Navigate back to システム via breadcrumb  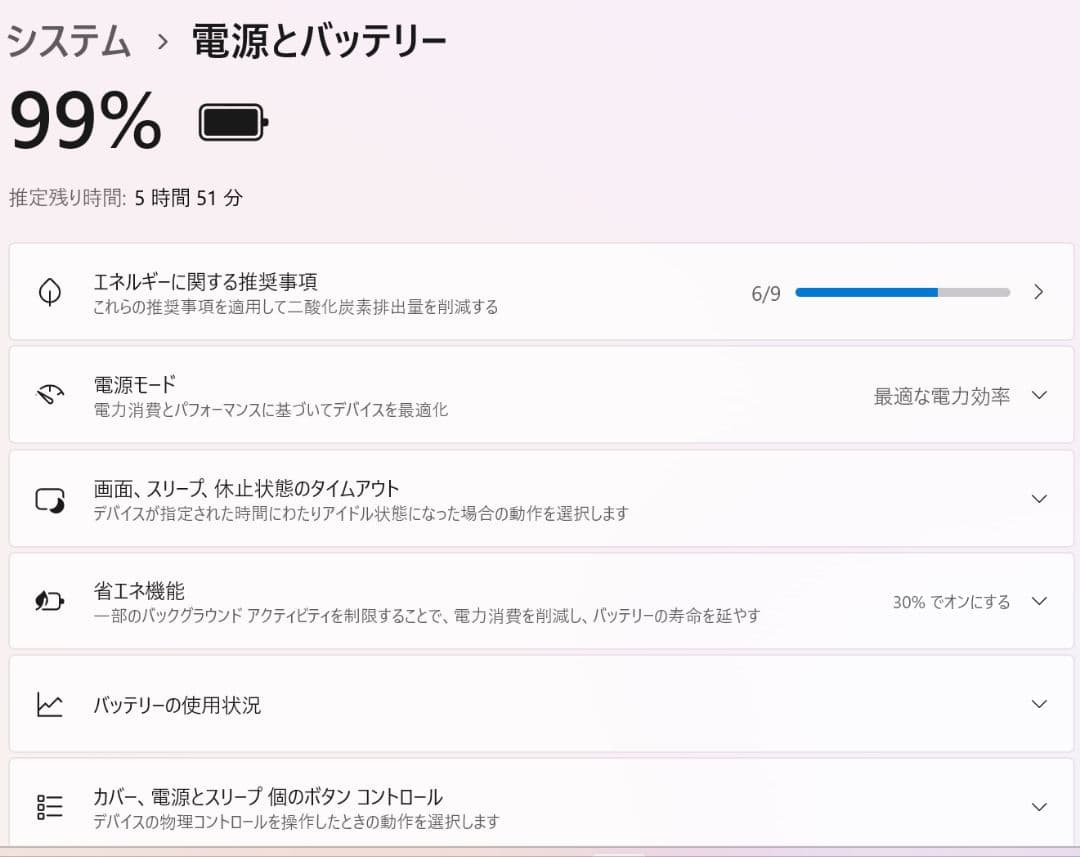(66, 39)
